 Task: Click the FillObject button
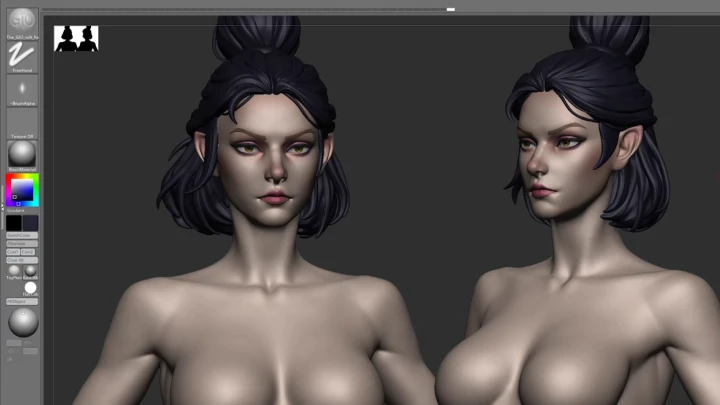22,302
